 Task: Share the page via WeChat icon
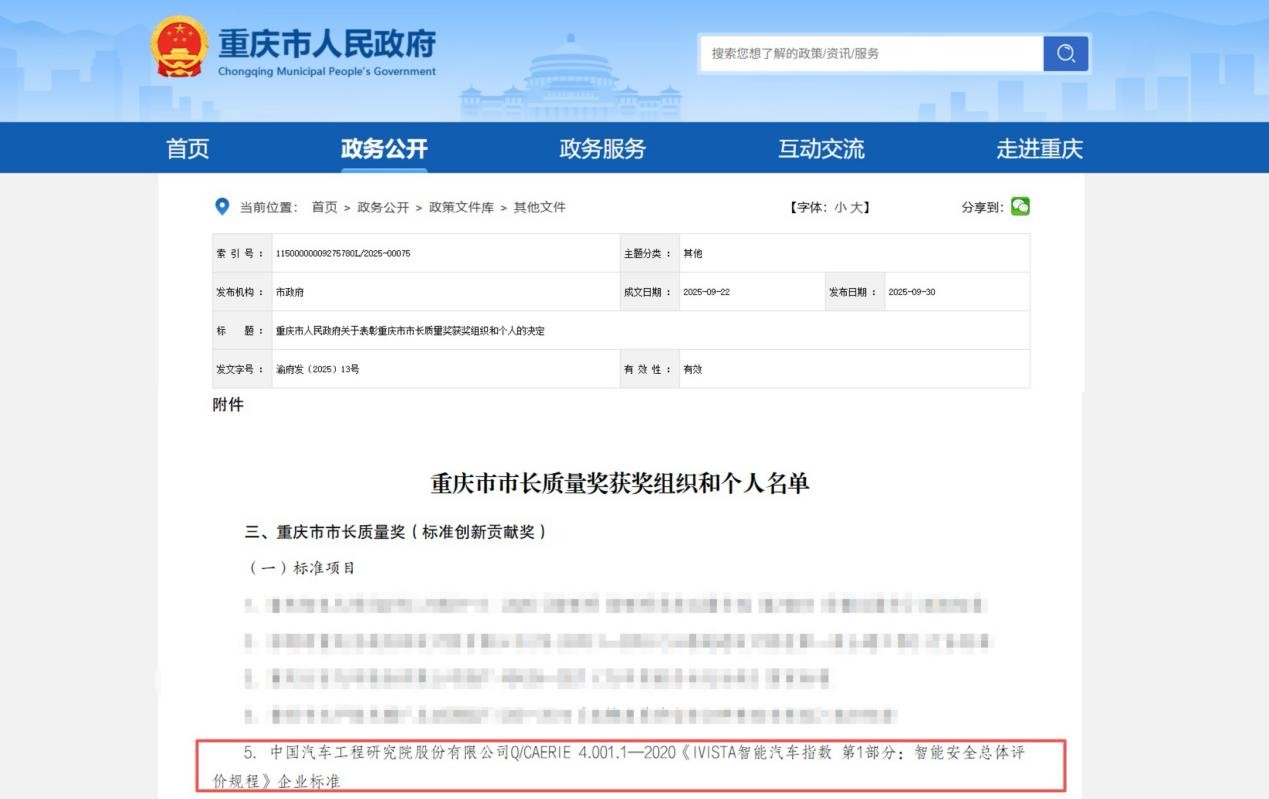1020,206
